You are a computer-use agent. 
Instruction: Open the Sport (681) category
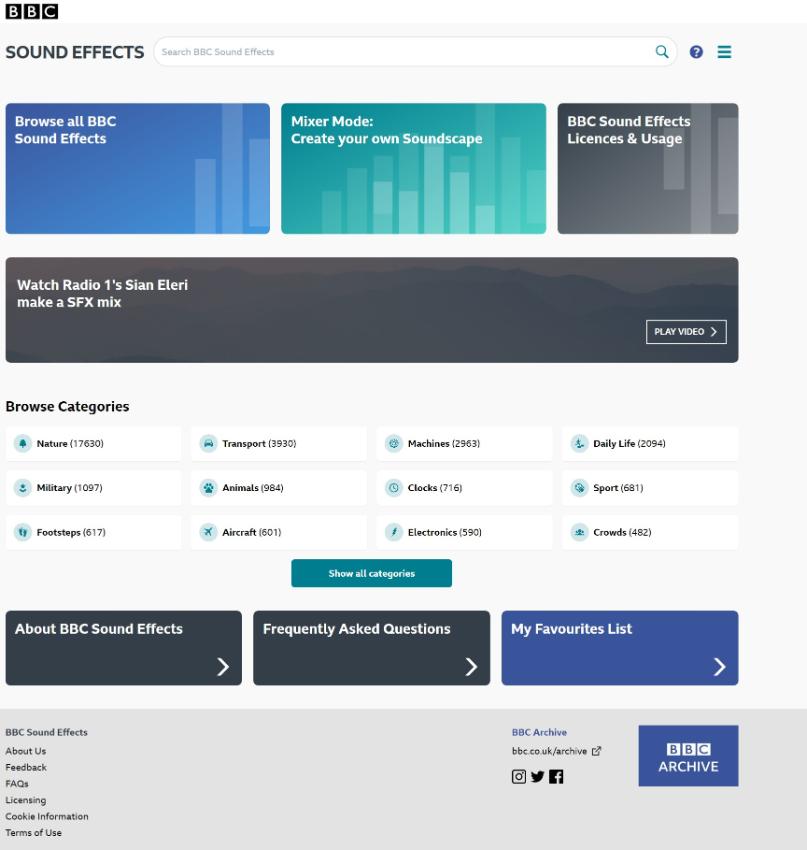click(x=650, y=488)
